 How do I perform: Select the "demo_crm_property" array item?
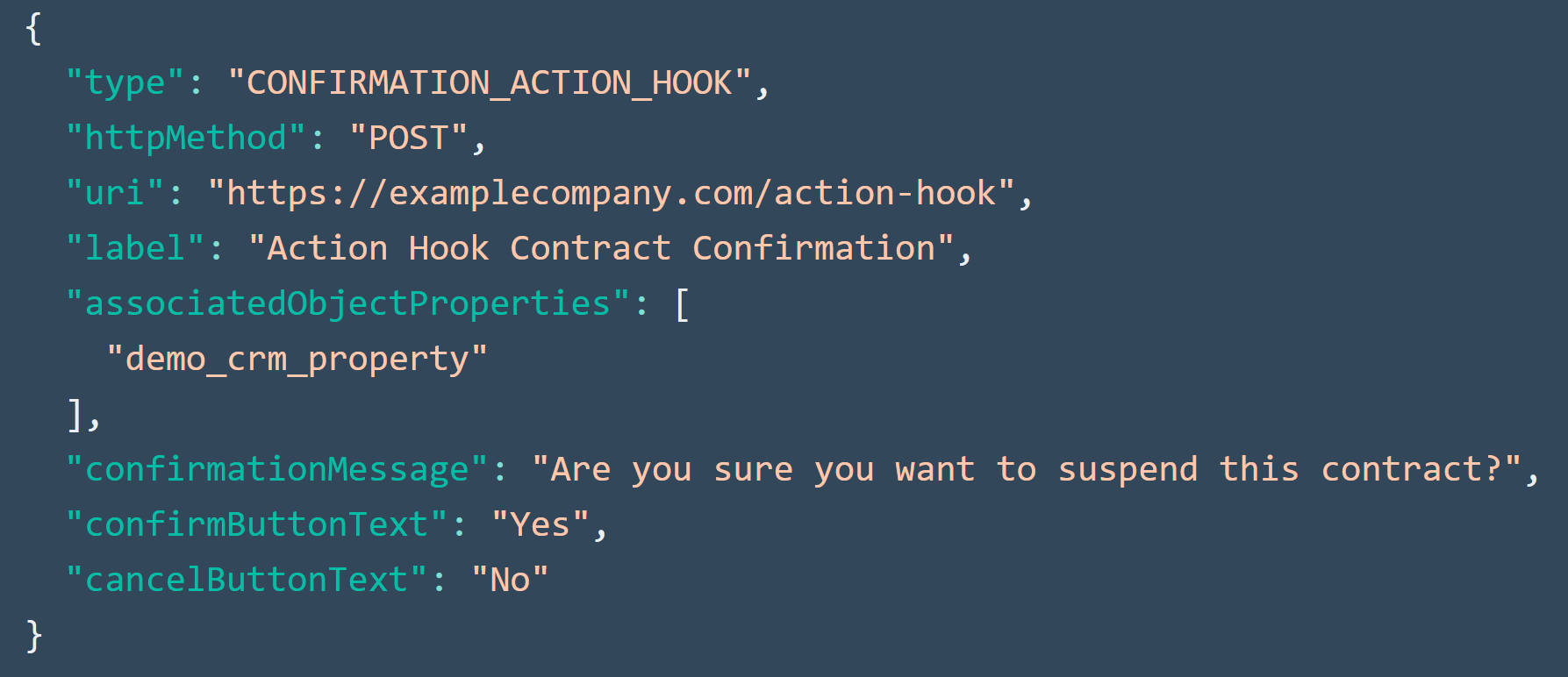pyautogui.click(x=297, y=360)
